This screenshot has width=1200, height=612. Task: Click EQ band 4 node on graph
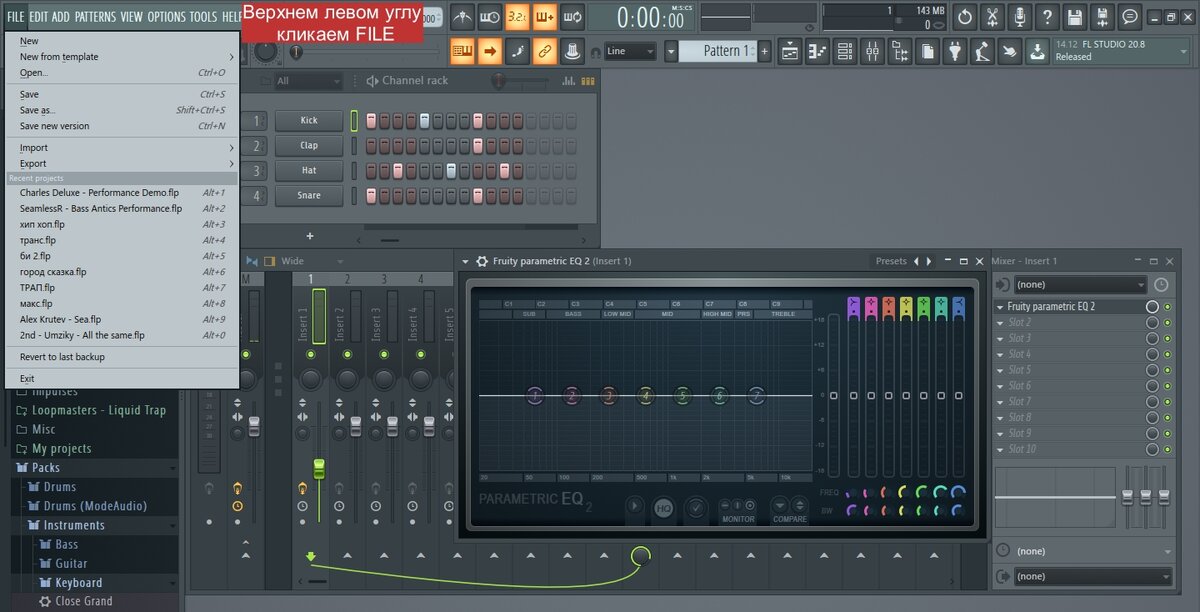pos(645,396)
